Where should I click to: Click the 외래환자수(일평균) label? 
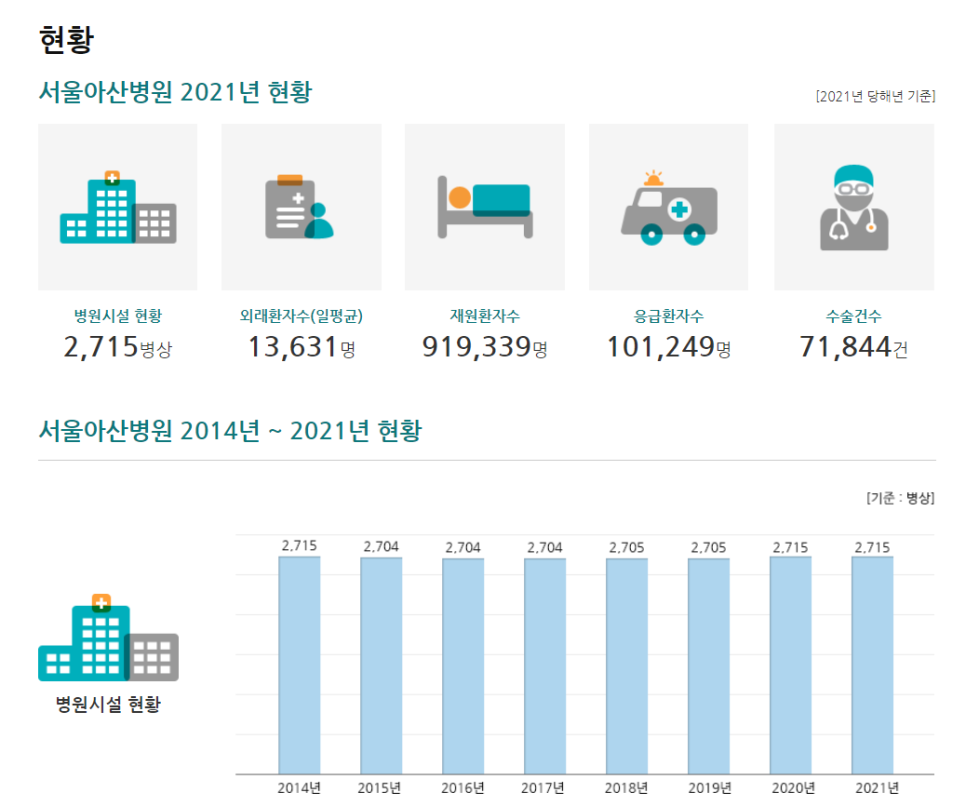301,316
